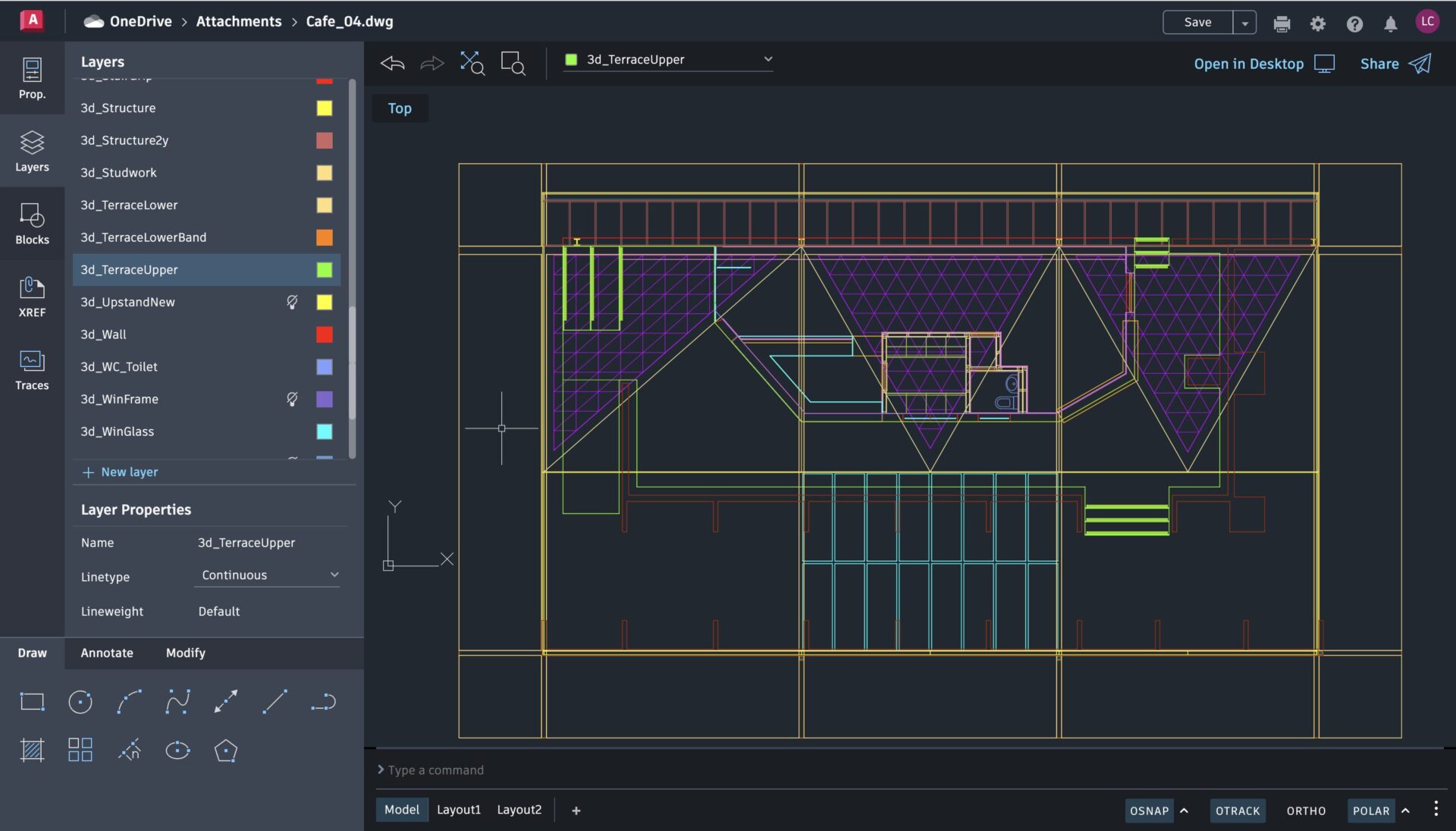The height and width of the screenshot is (831, 1456).
Task: Select the Polygon draw tool
Action: pyautogui.click(x=225, y=751)
